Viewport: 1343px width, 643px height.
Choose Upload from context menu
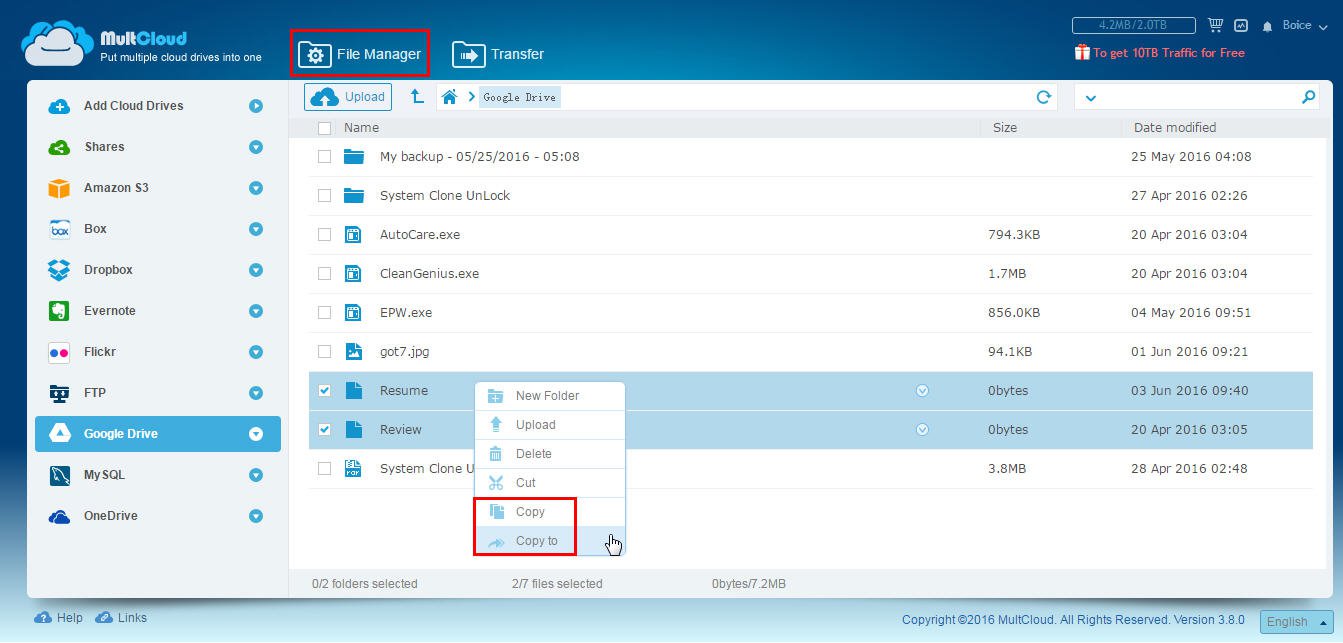549,424
